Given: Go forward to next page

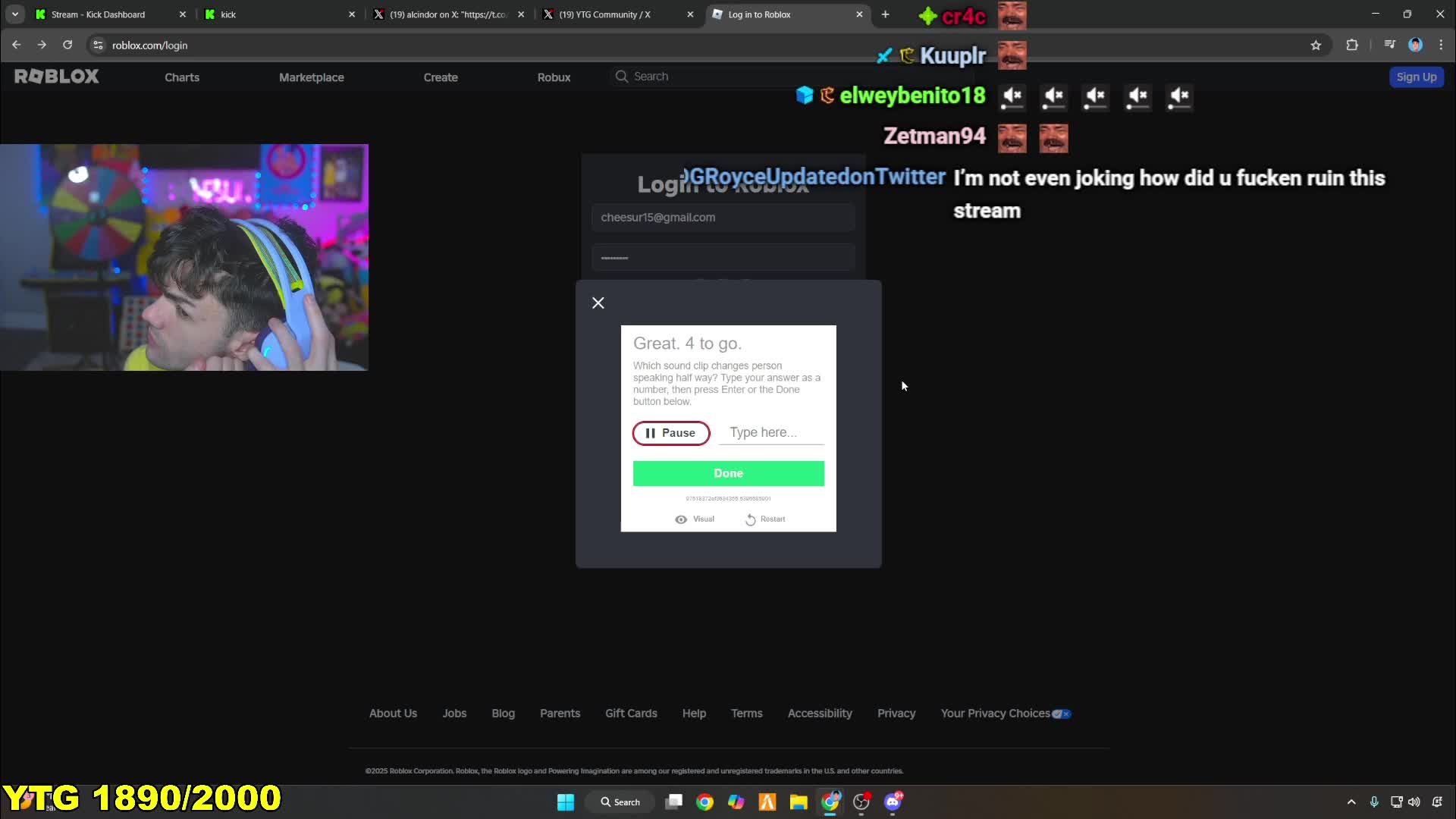Looking at the screenshot, I should click(x=42, y=45).
